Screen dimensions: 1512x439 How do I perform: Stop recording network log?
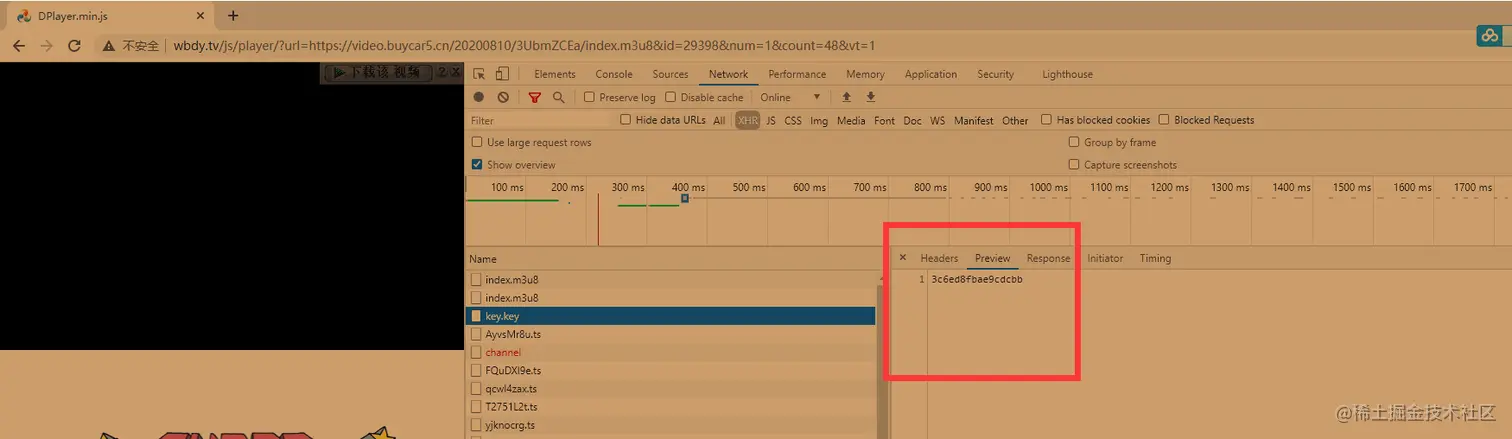click(x=479, y=97)
